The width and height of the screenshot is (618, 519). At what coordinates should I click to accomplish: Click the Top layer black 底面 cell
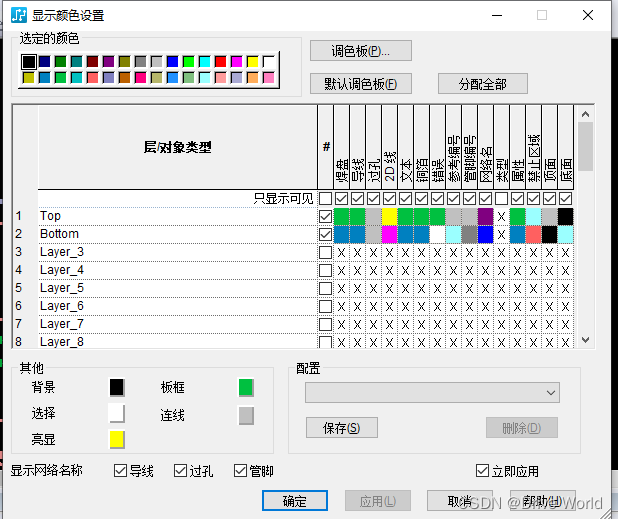pyautogui.click(x=566, y=216)
